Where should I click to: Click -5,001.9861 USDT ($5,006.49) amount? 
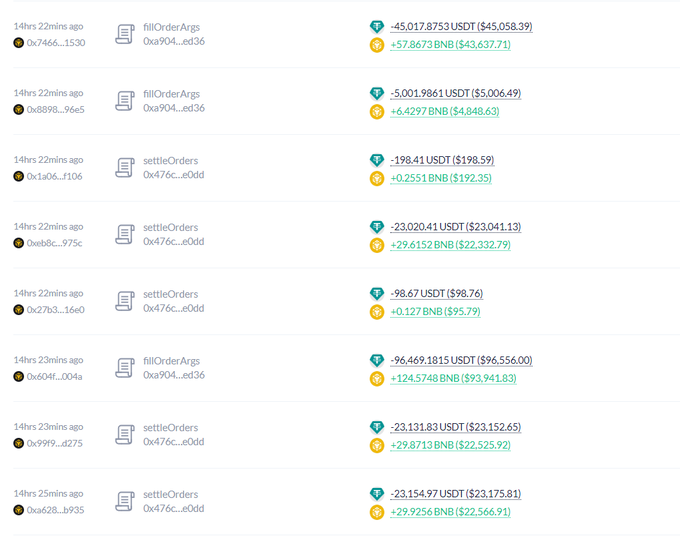click(456, 93)
